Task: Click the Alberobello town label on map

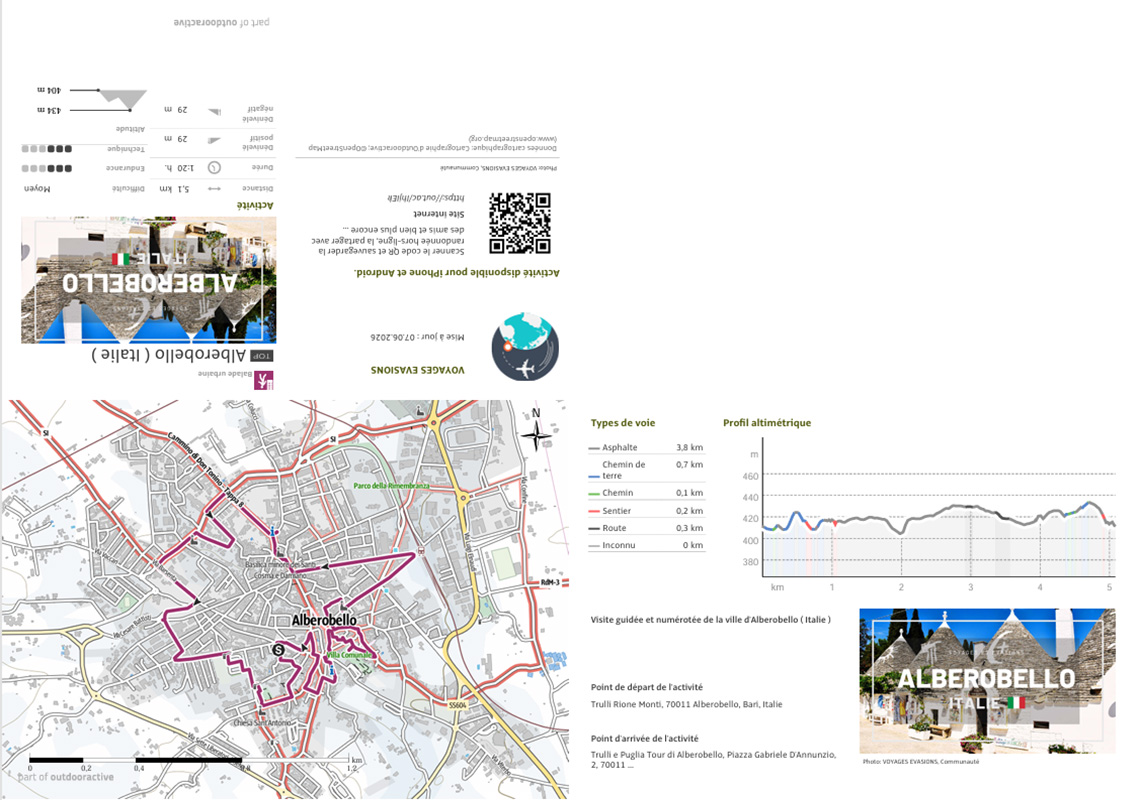Action: point(324,620)
